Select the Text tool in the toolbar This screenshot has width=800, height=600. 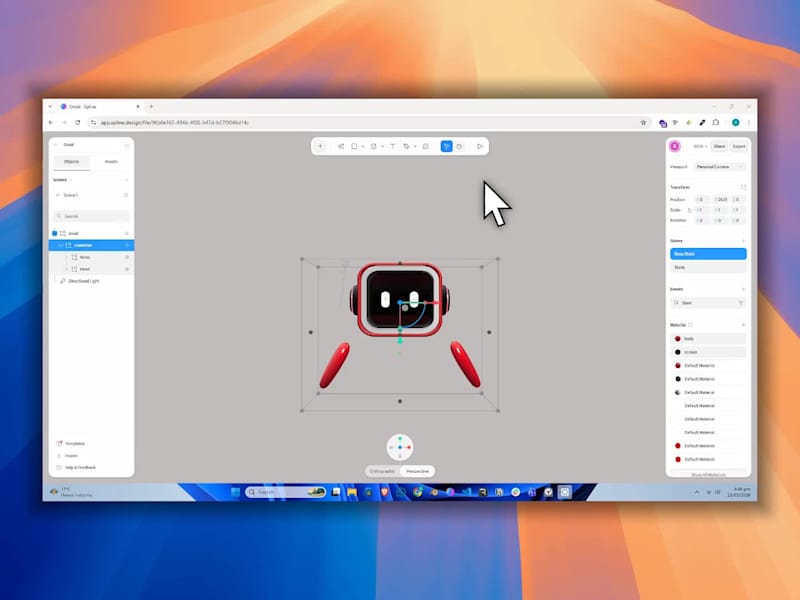coord(391,146)
